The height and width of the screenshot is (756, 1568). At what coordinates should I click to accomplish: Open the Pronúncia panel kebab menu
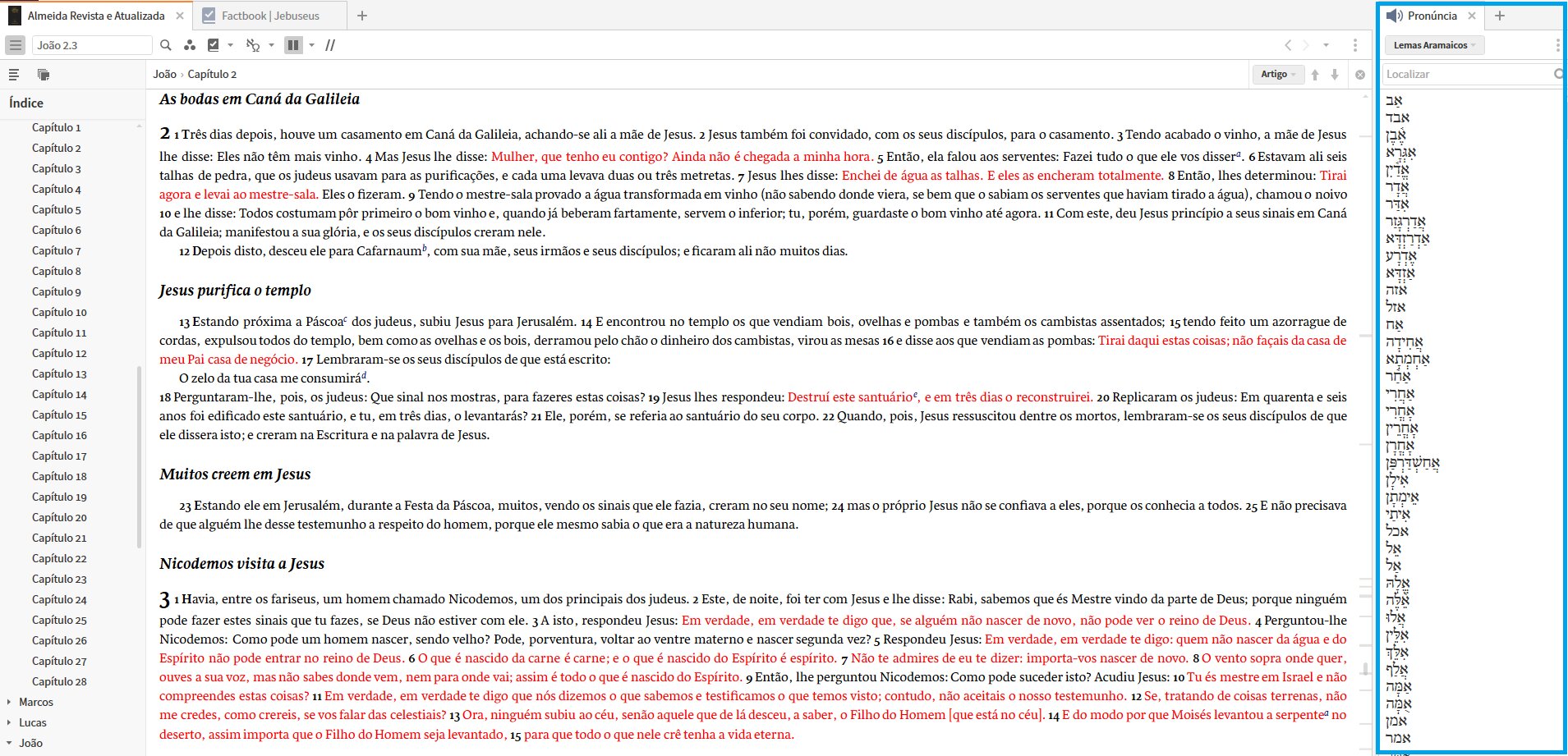pyautogui.click(x=1557, y=45)
